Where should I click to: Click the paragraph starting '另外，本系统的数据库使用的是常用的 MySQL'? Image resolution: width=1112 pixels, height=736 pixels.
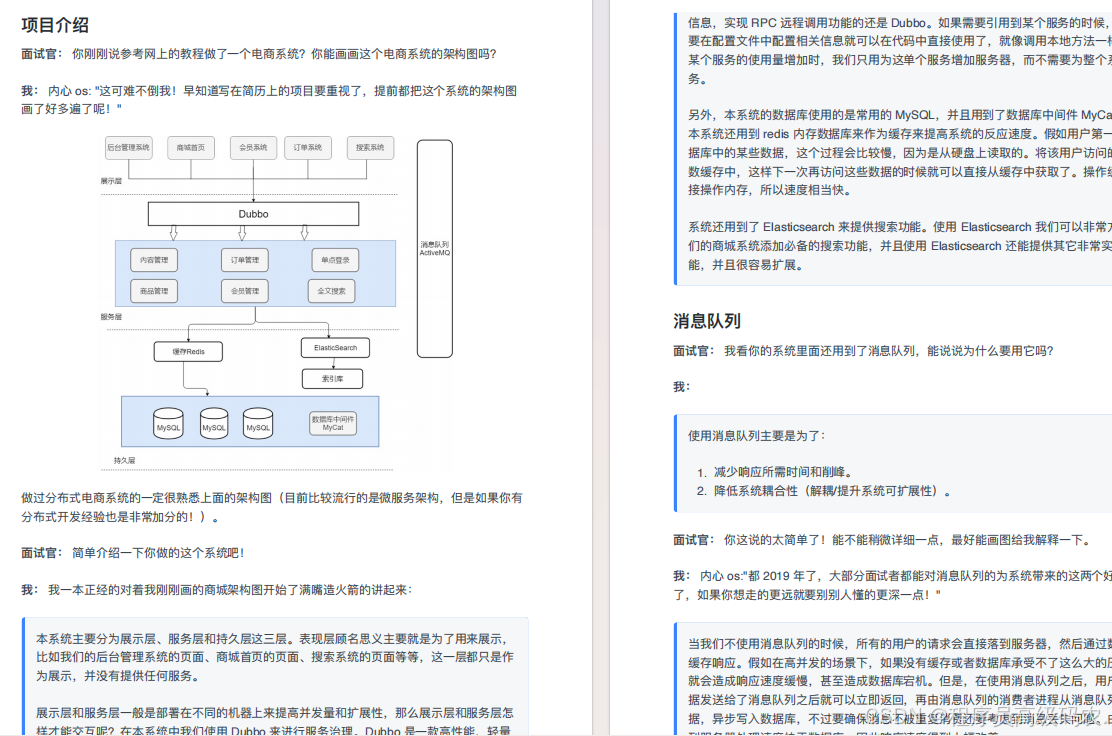[900, 152]
